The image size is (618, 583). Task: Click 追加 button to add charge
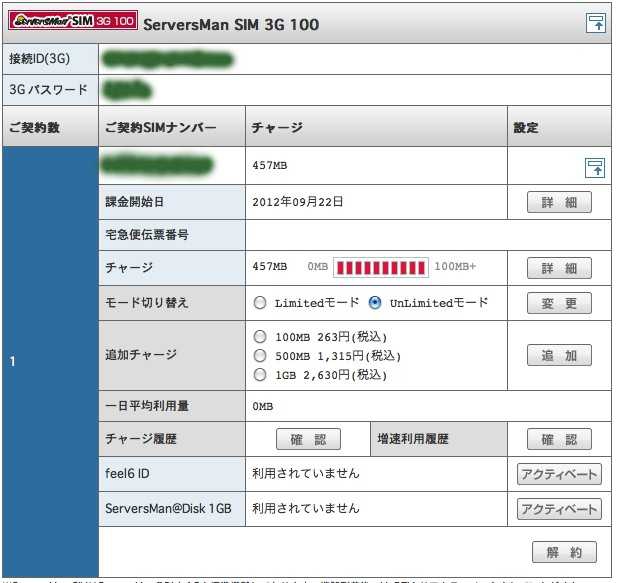(559, 355)
